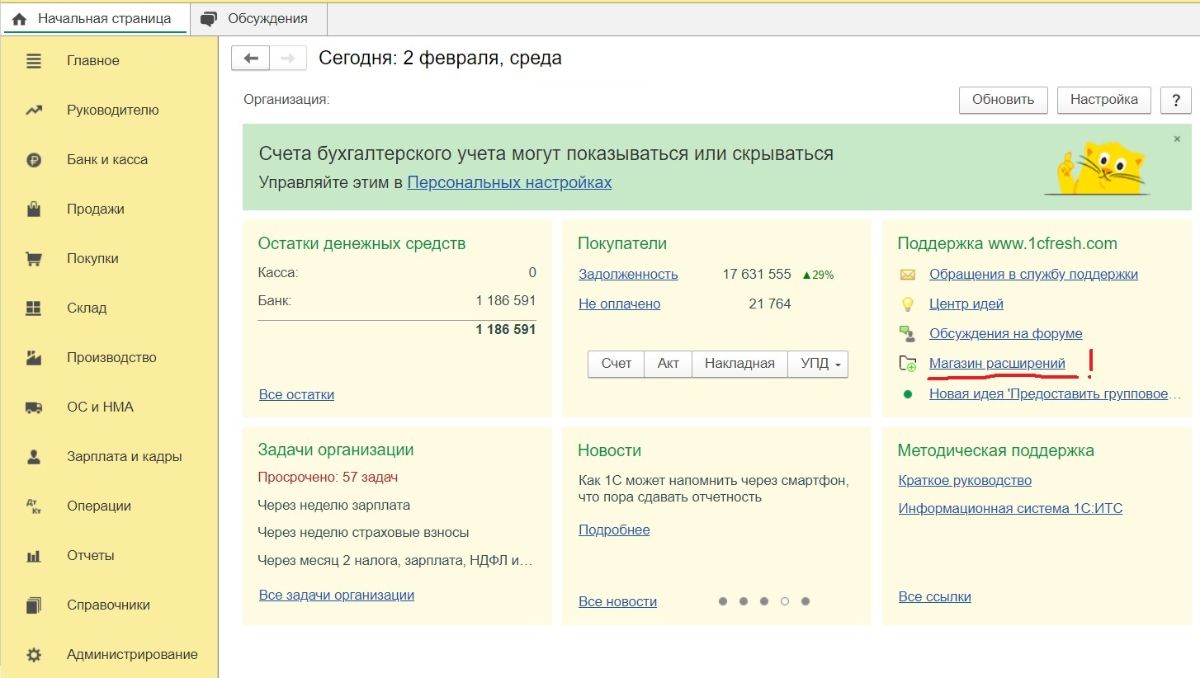Select the fourth news carousel dot

click(785, 602)
